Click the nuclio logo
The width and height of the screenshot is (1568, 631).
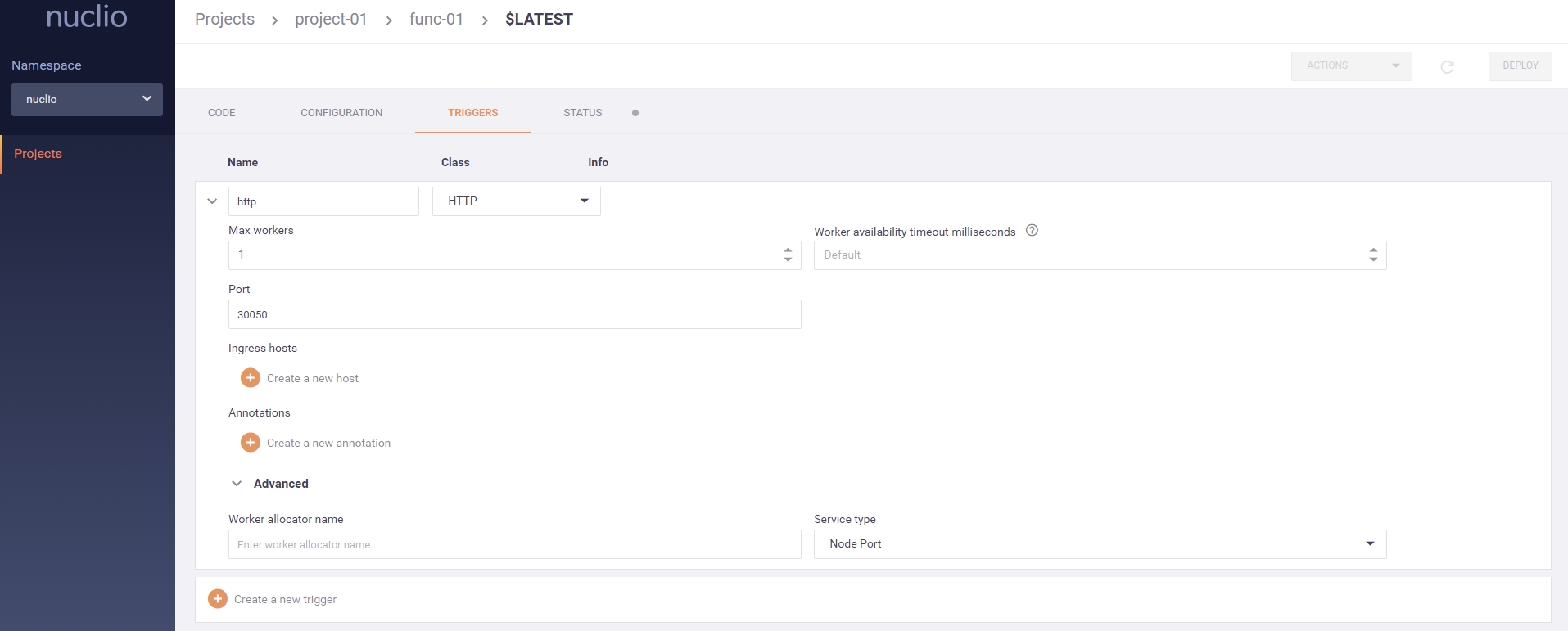pyautogui.click(x=87, y=16)
